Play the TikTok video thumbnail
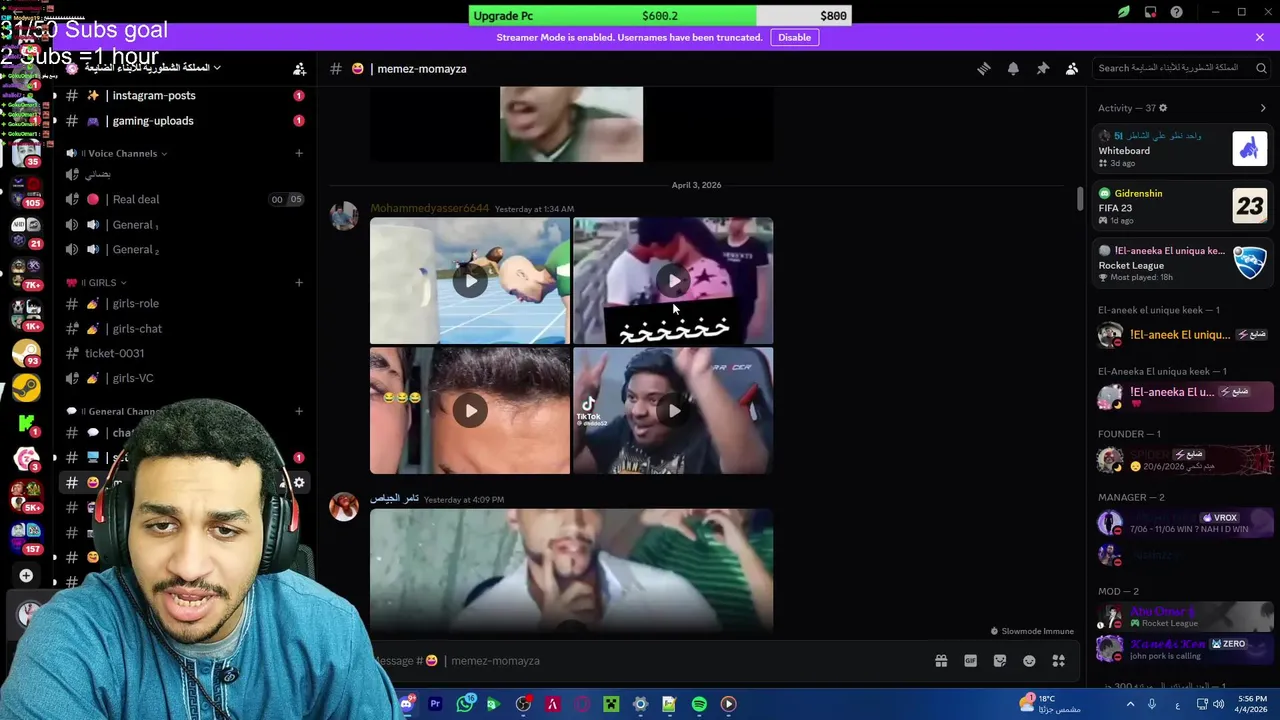 [673, 410]
